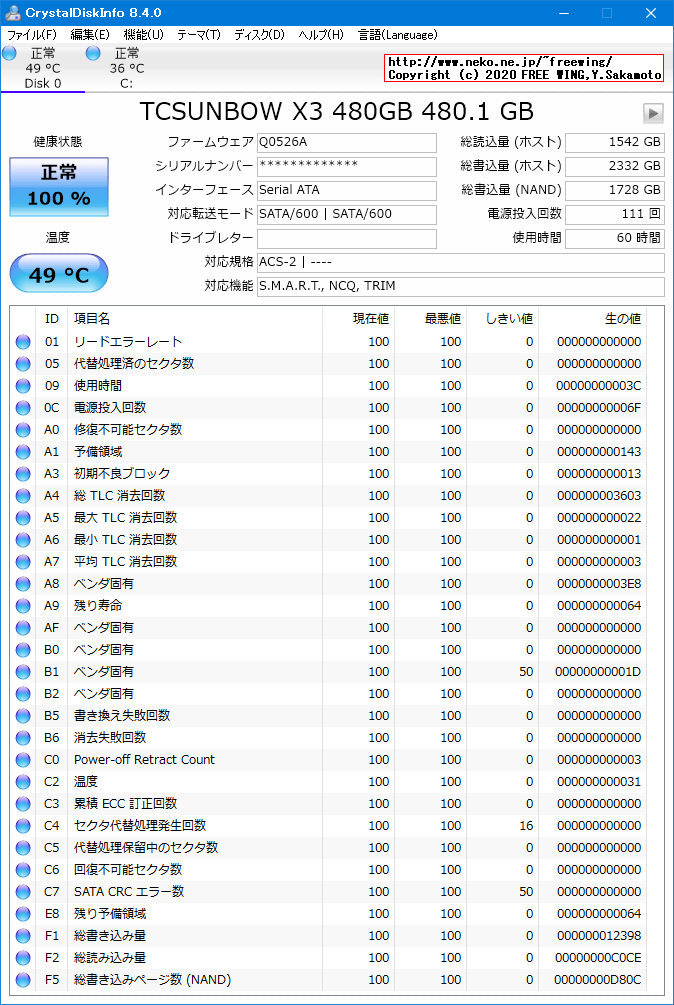Click status orb for 09 使用時間
This screenshot has height=1005, width=674.
point(23,386)
